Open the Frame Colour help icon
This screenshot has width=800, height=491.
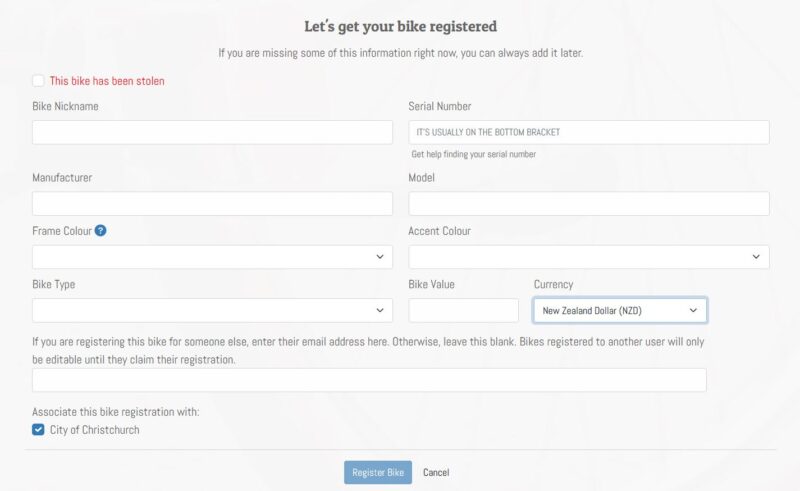[101, 231]
